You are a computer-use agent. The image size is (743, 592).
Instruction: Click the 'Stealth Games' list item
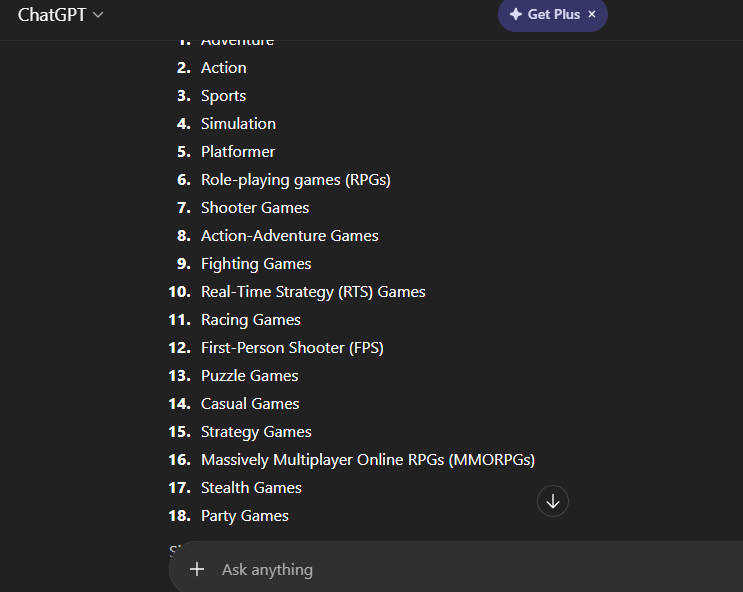point(251,488)
